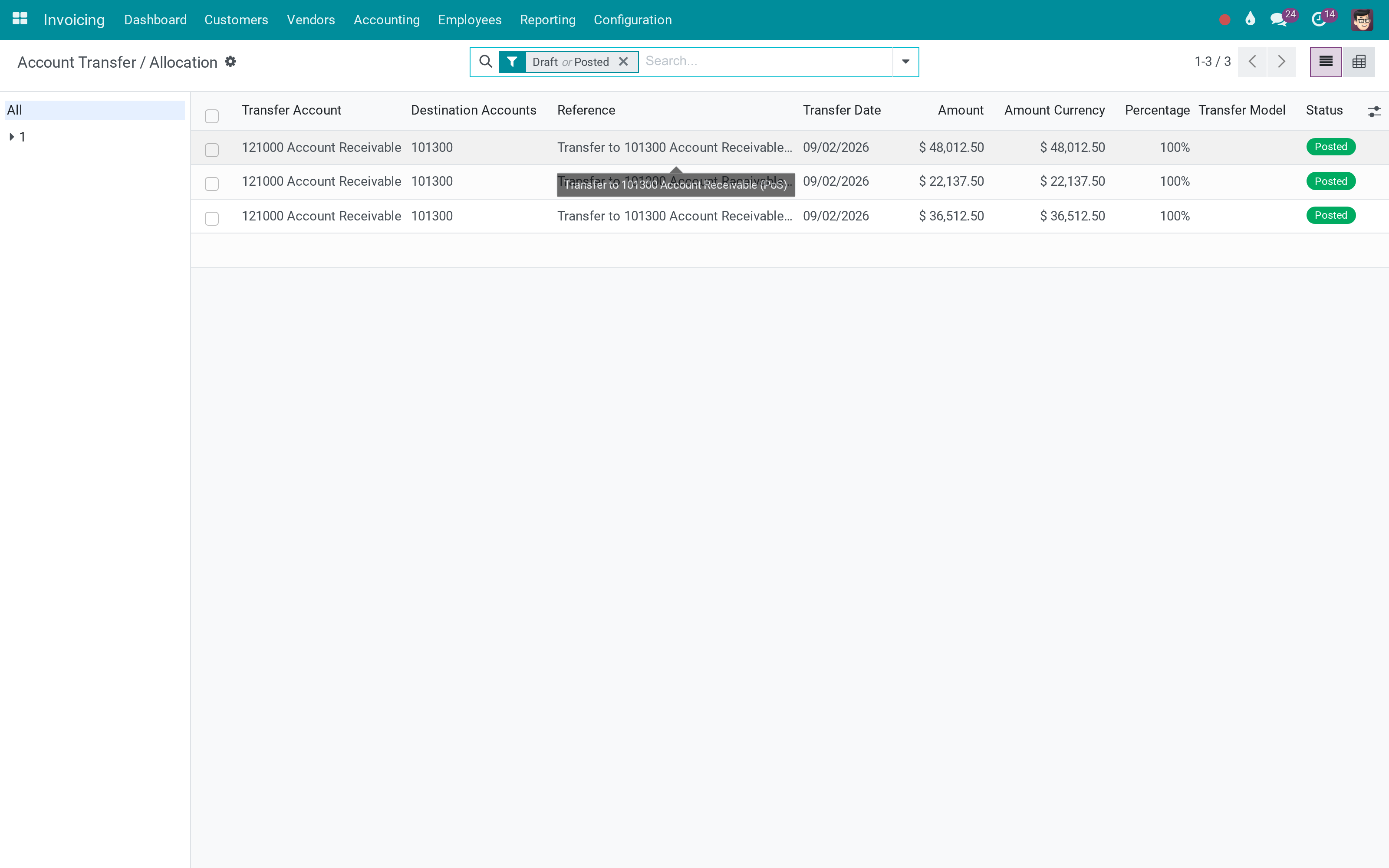The width and height of the screenshot is (1389, 868).
Task: Open the Configuration menu
Action: (x=632, y=20)
